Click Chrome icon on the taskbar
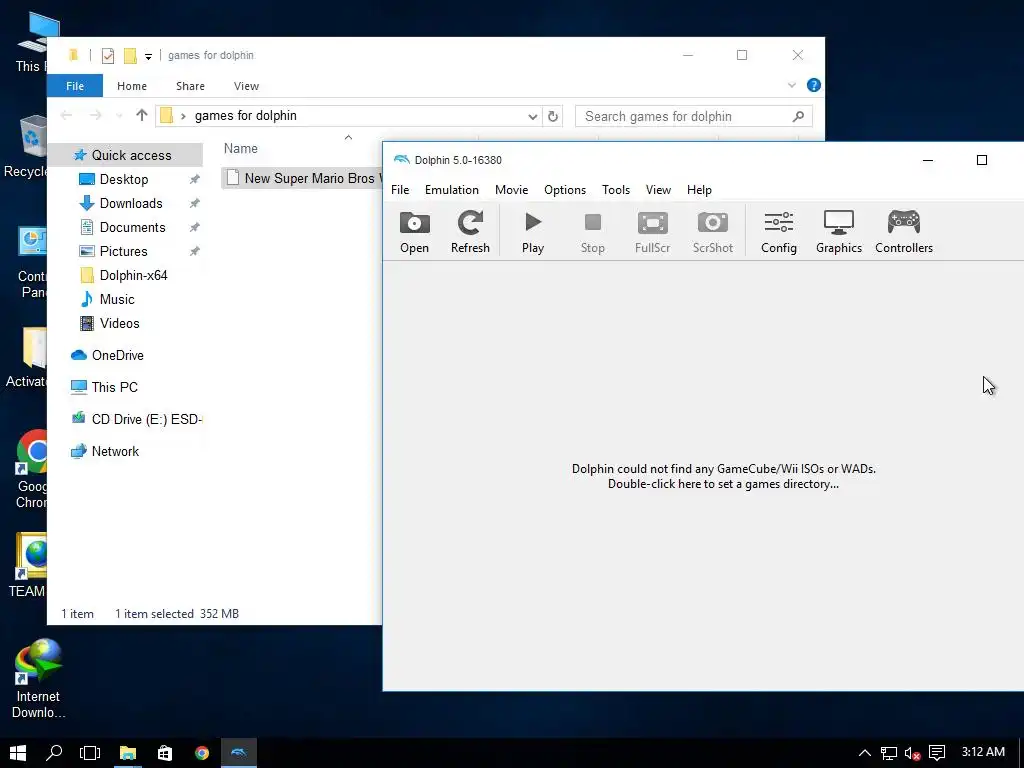Viewport: 1024px width, 768px height. tap(202, 753)
